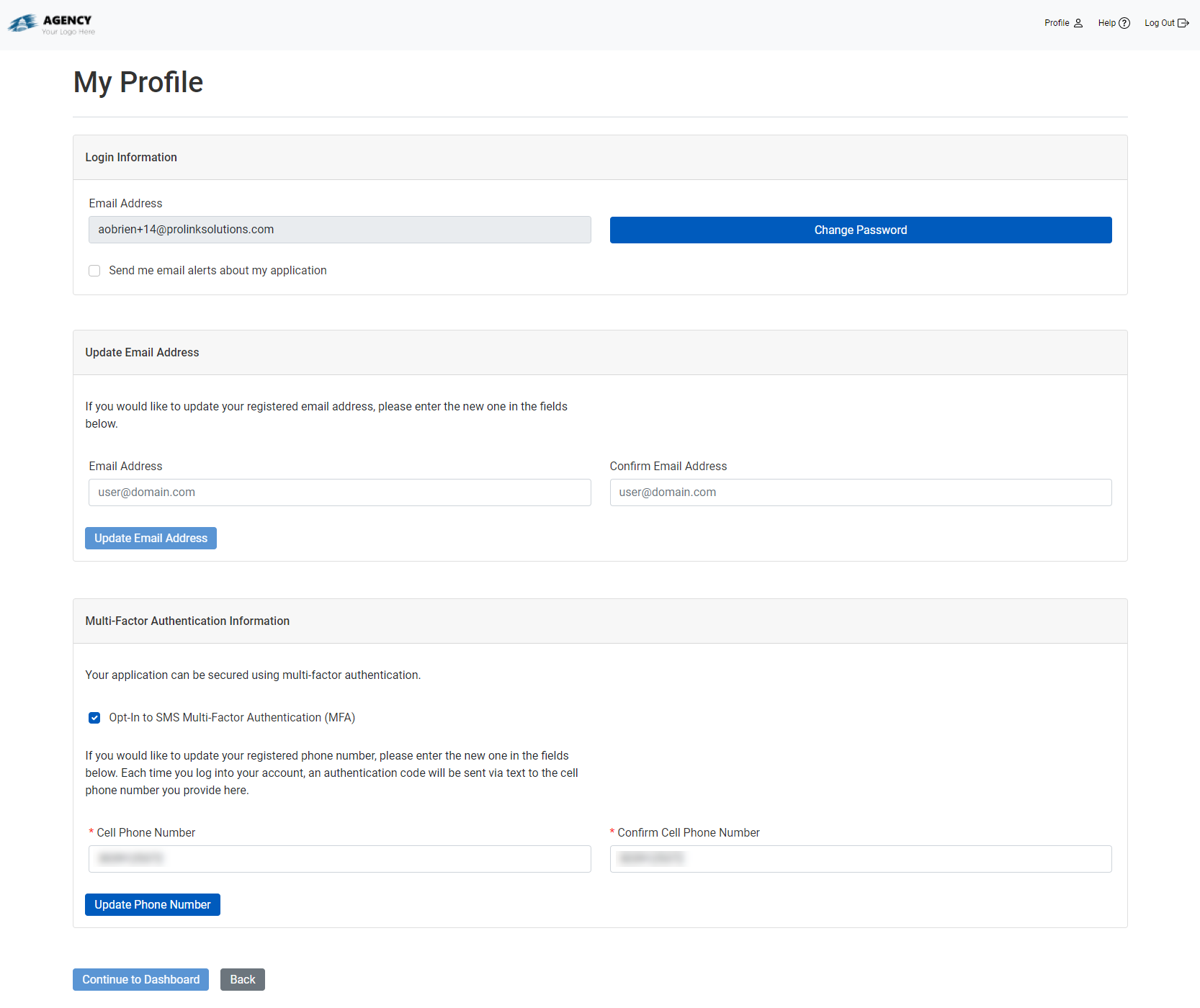Open the Help menu item

click(1108, 22)
